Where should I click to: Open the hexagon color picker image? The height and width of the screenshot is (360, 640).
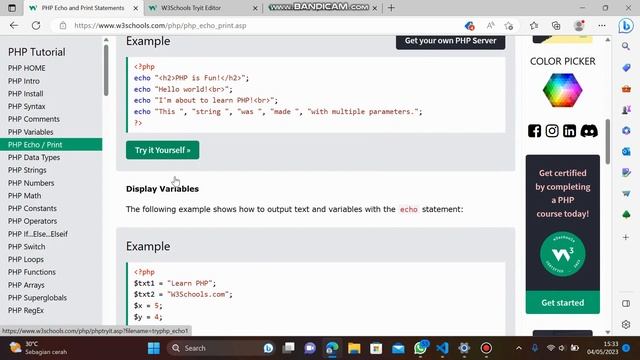[x=562, y=90]
